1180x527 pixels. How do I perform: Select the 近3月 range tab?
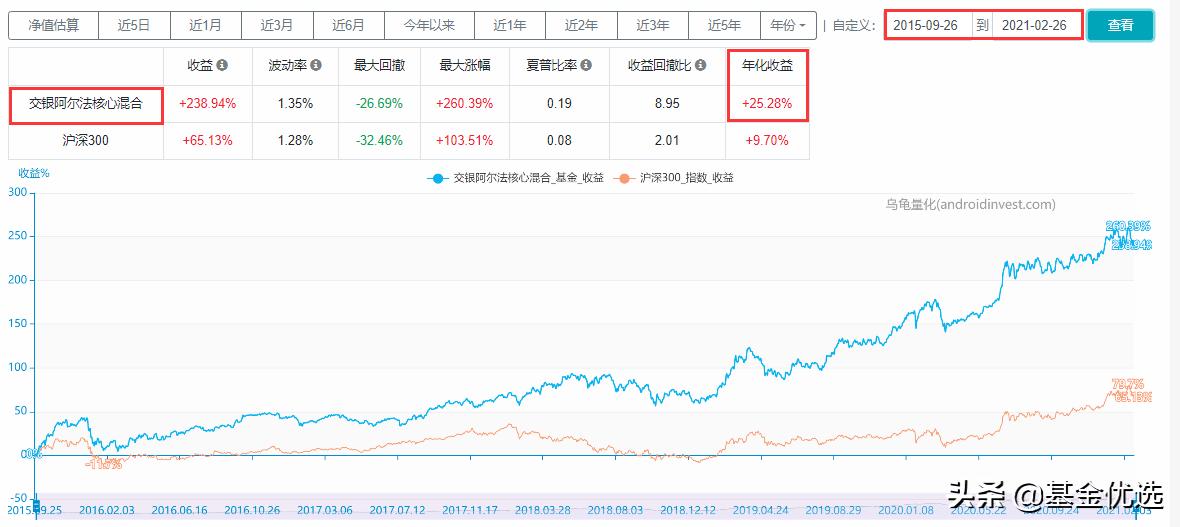277,26
